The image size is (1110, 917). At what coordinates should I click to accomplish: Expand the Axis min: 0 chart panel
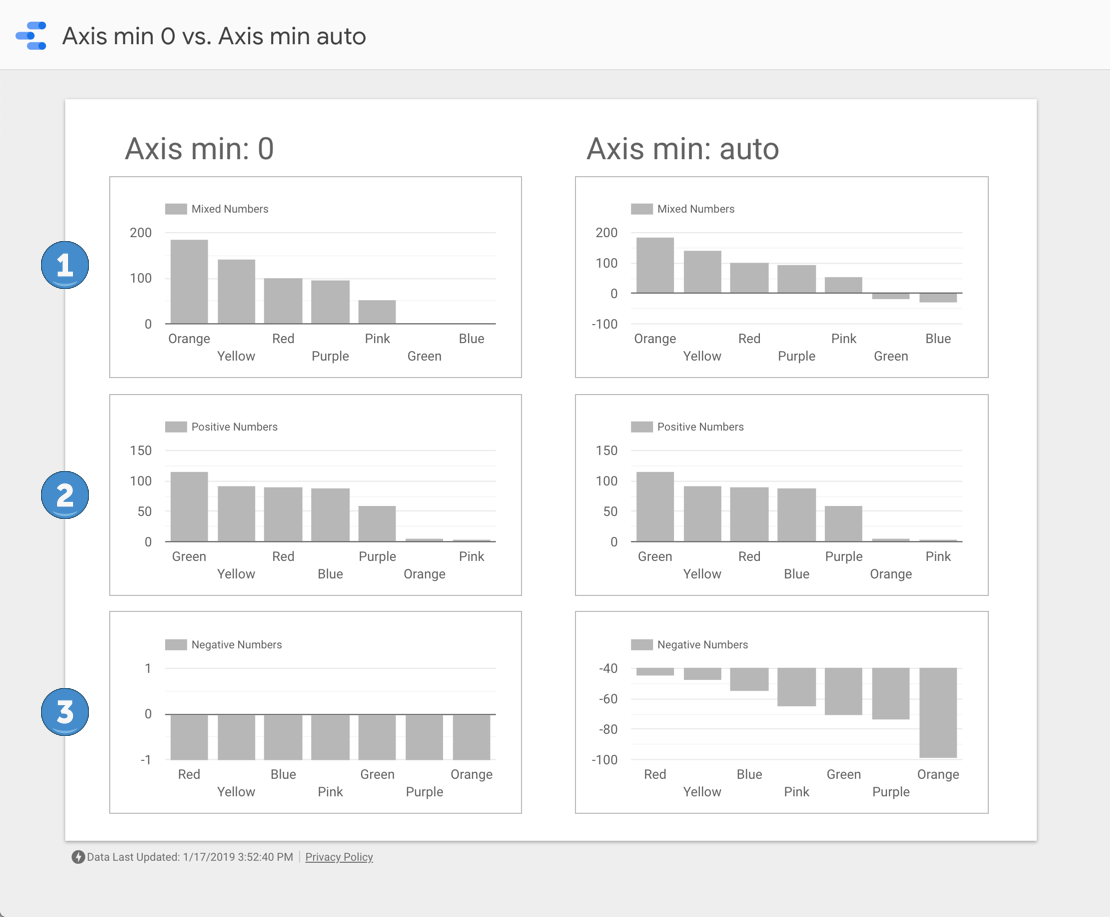click(x=315, y=277)
